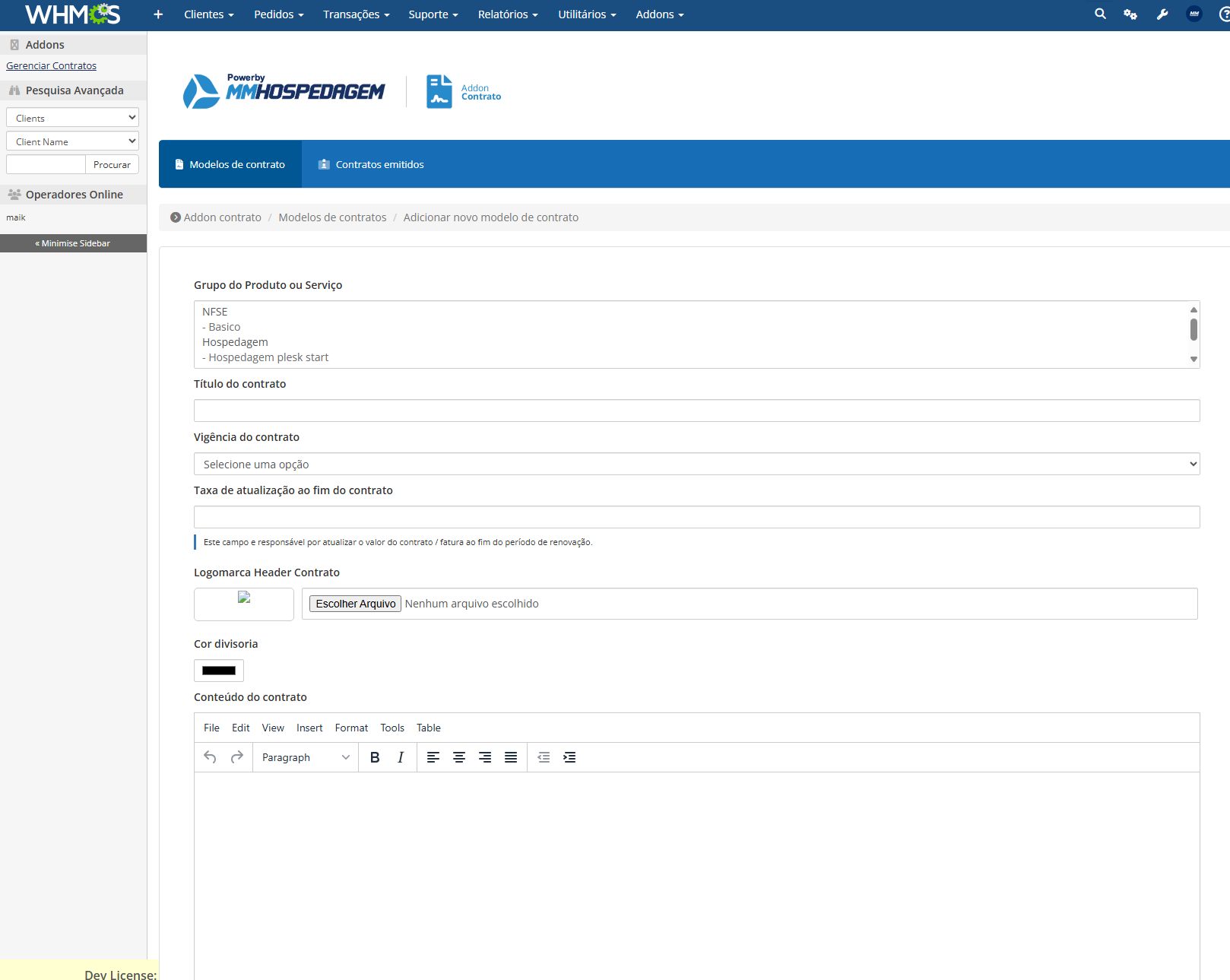Open the search magnifier icon

point(1100,14)
